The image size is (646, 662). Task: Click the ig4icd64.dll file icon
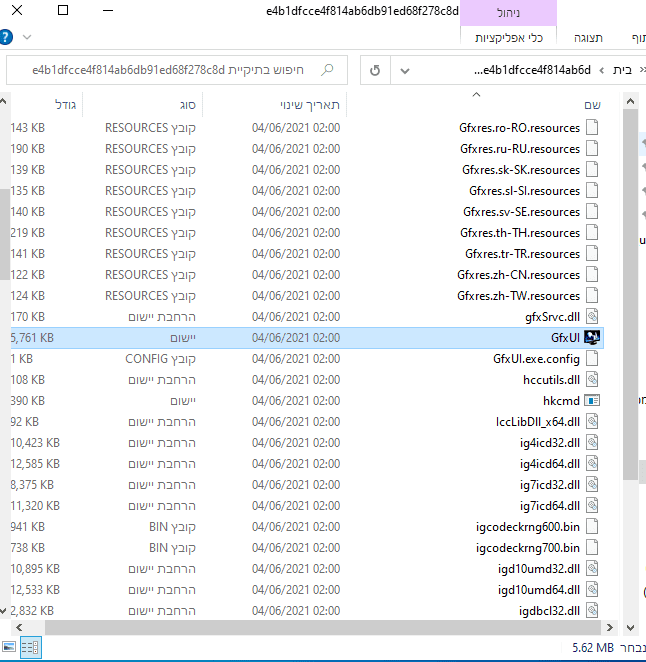click(592, 464)
